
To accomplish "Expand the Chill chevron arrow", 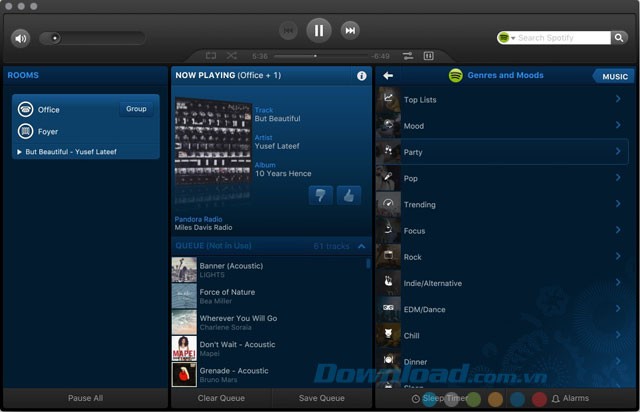I will (x=618, y=335).
